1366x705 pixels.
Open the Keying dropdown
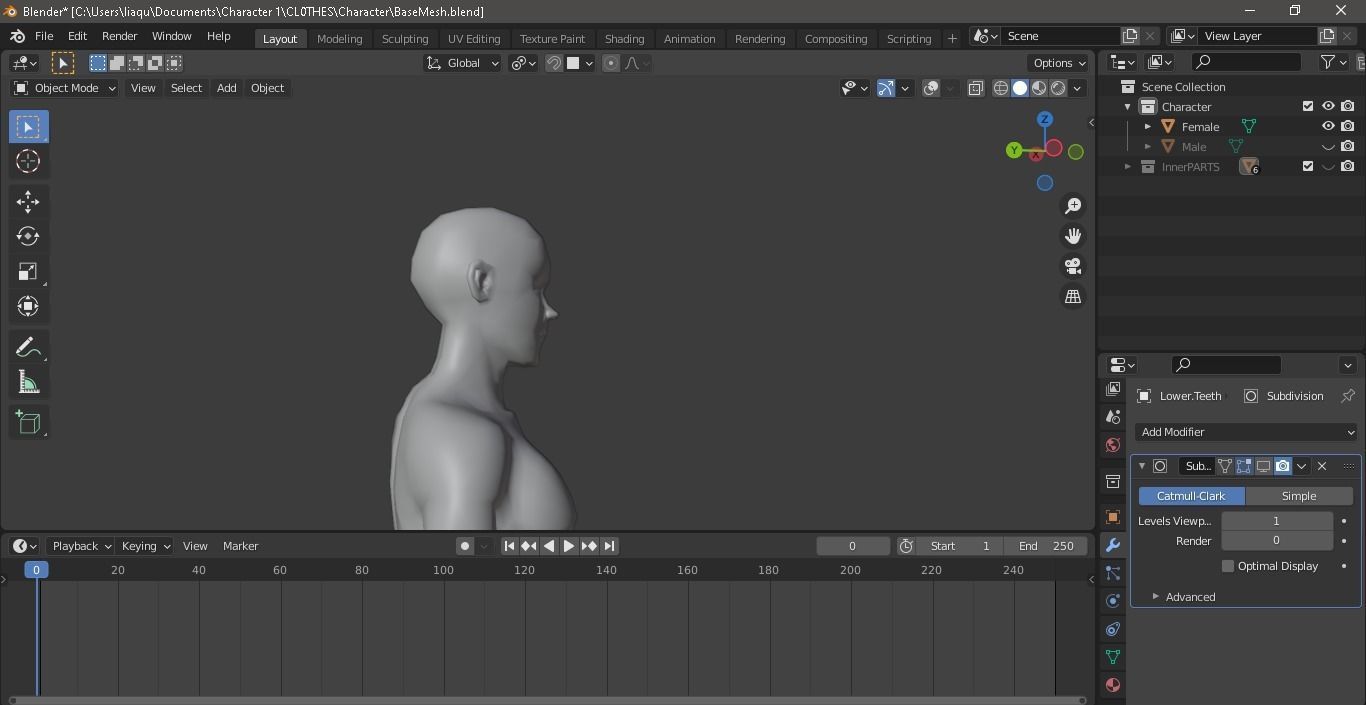pos(145,546)
